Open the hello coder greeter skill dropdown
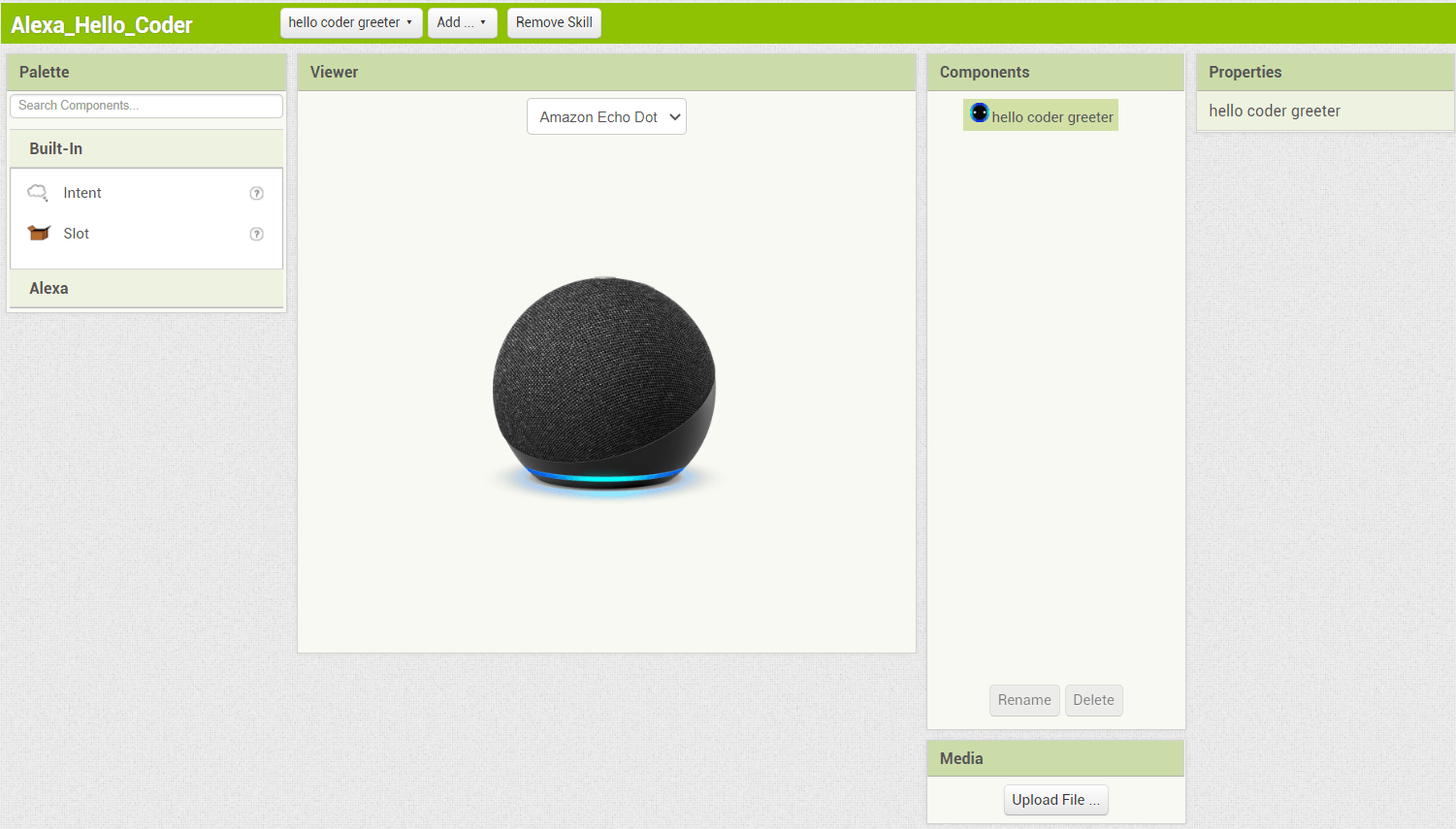Screen dimensions: 1456x829 point(350,22)
